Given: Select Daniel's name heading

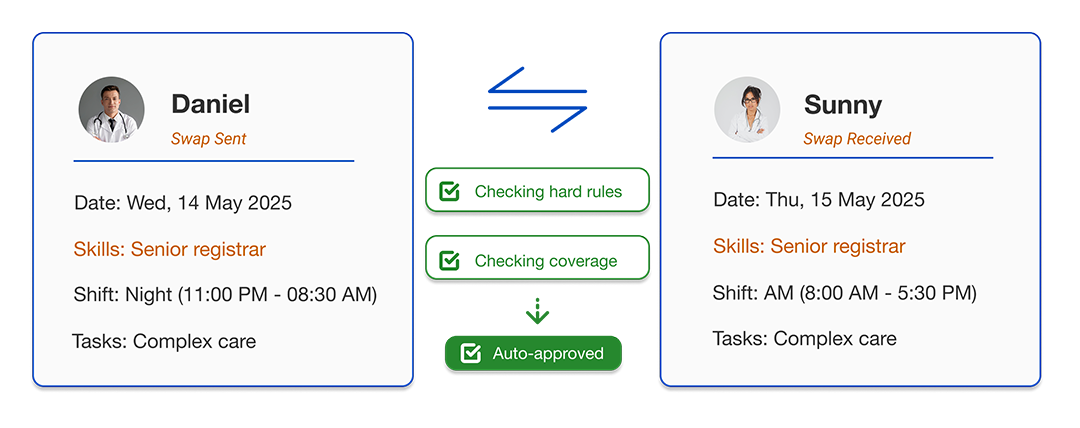Looking at the screenshot, I should coord(211,104).
